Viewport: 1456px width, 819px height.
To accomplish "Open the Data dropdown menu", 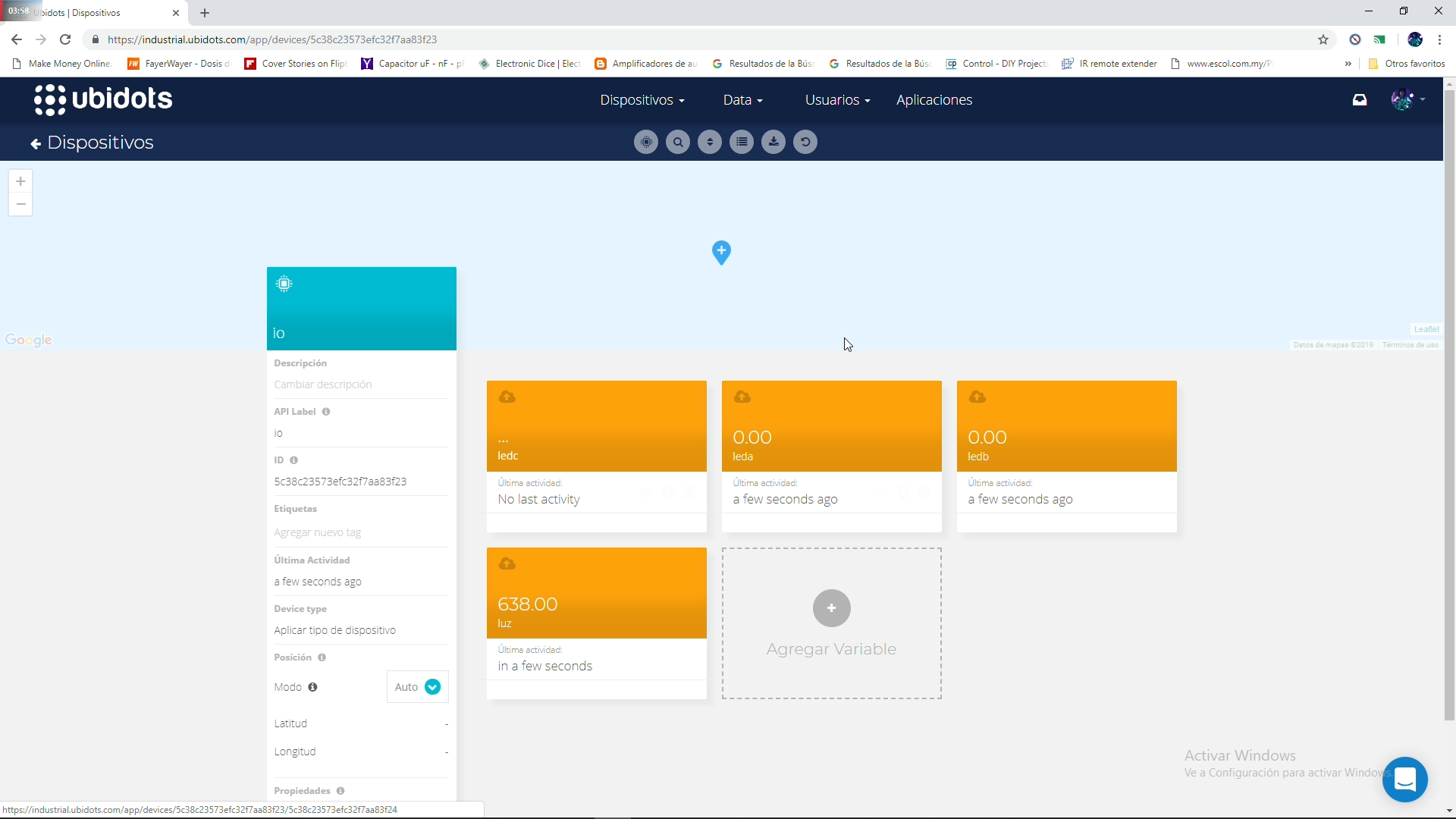I will [742, 99].
